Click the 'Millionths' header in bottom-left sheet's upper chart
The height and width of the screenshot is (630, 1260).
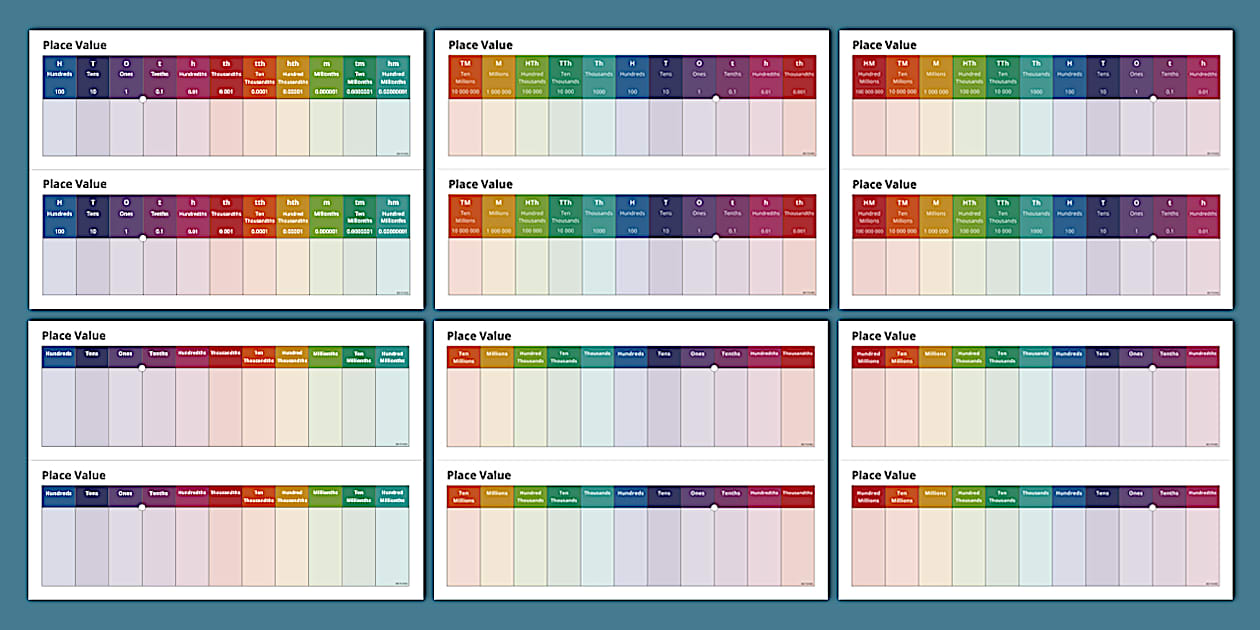tap(325, 355)
